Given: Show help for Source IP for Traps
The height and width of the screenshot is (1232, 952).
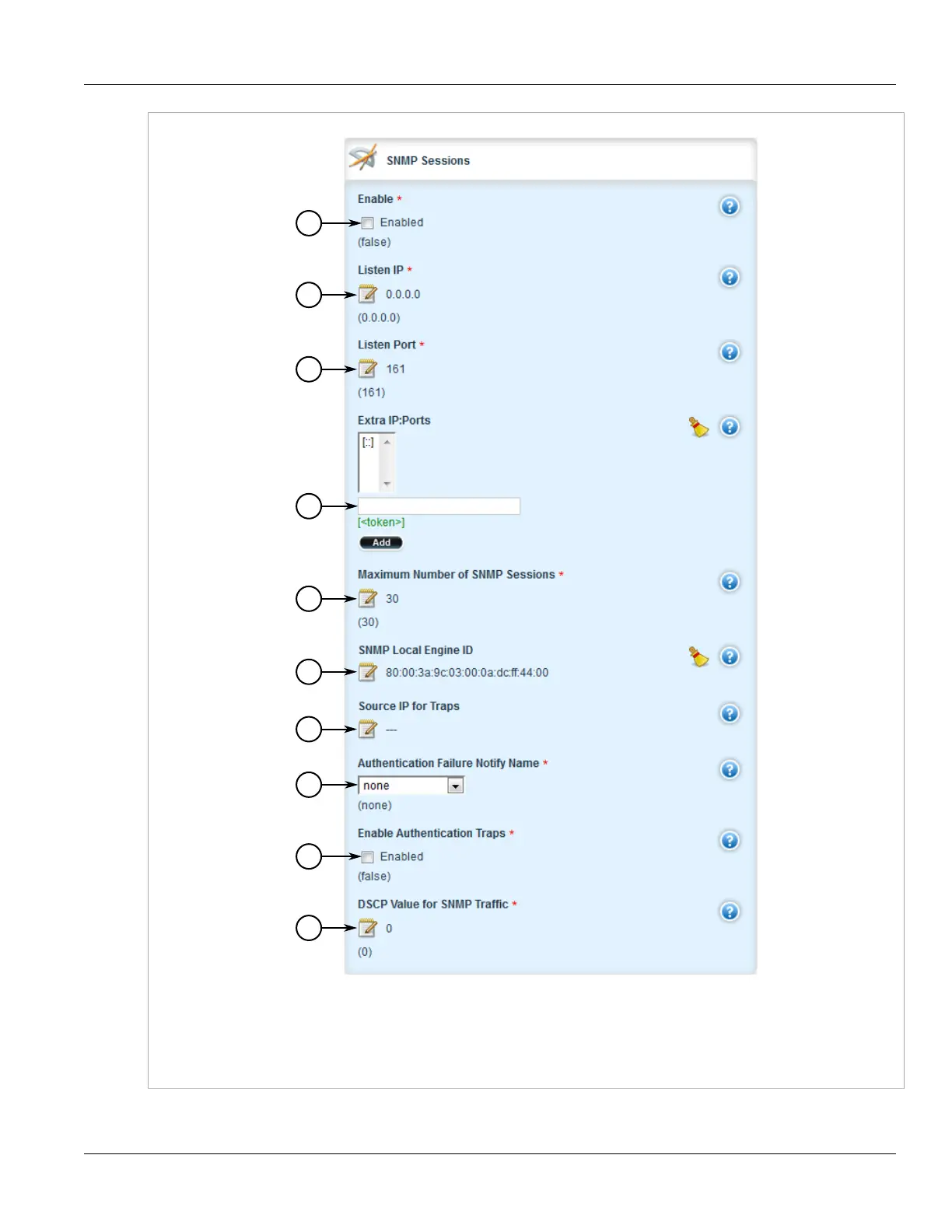Looking at the screenshot, I should pyautogui.click(x=730, y=713).
